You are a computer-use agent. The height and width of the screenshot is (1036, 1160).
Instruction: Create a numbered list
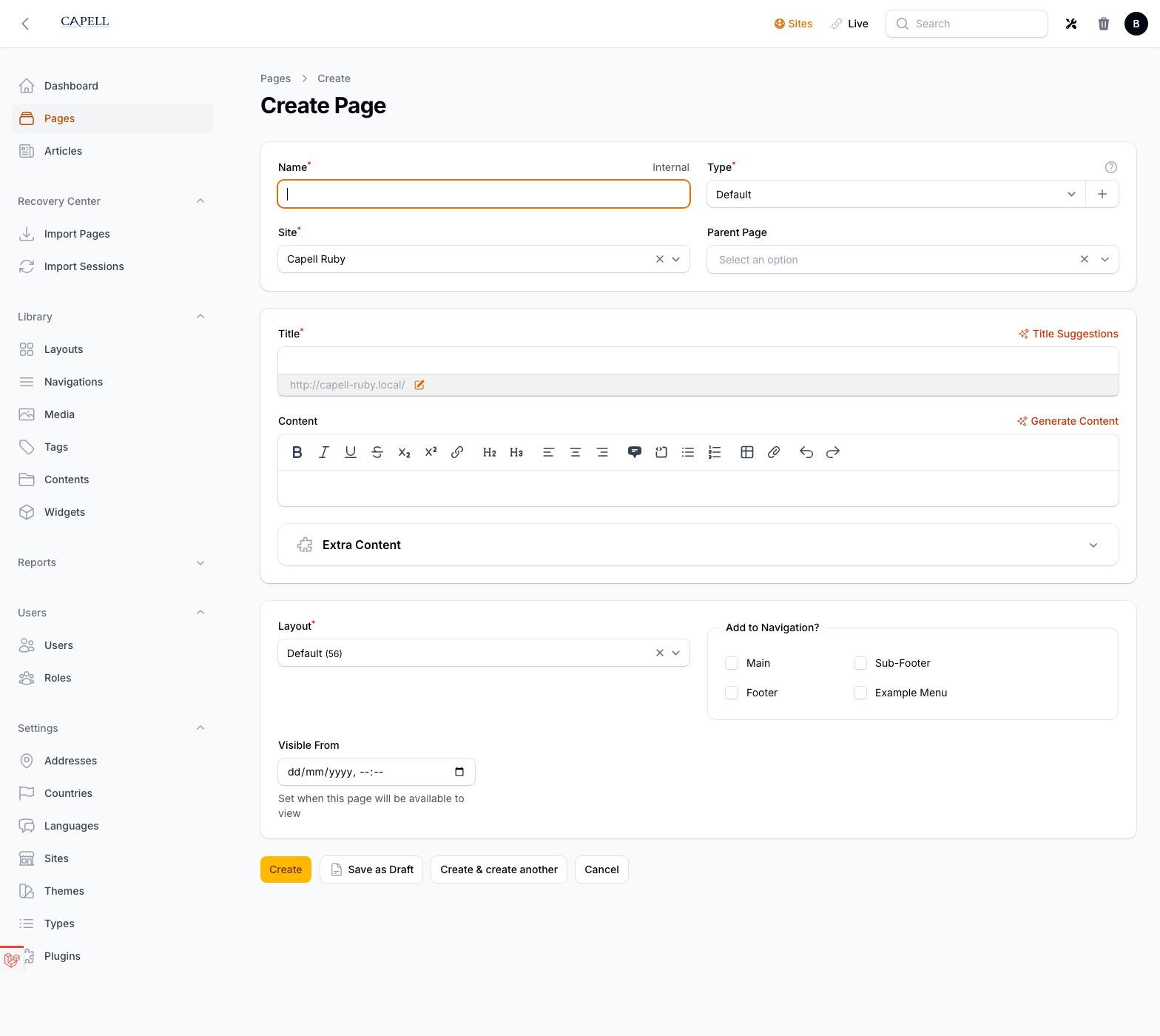(715, 452)
